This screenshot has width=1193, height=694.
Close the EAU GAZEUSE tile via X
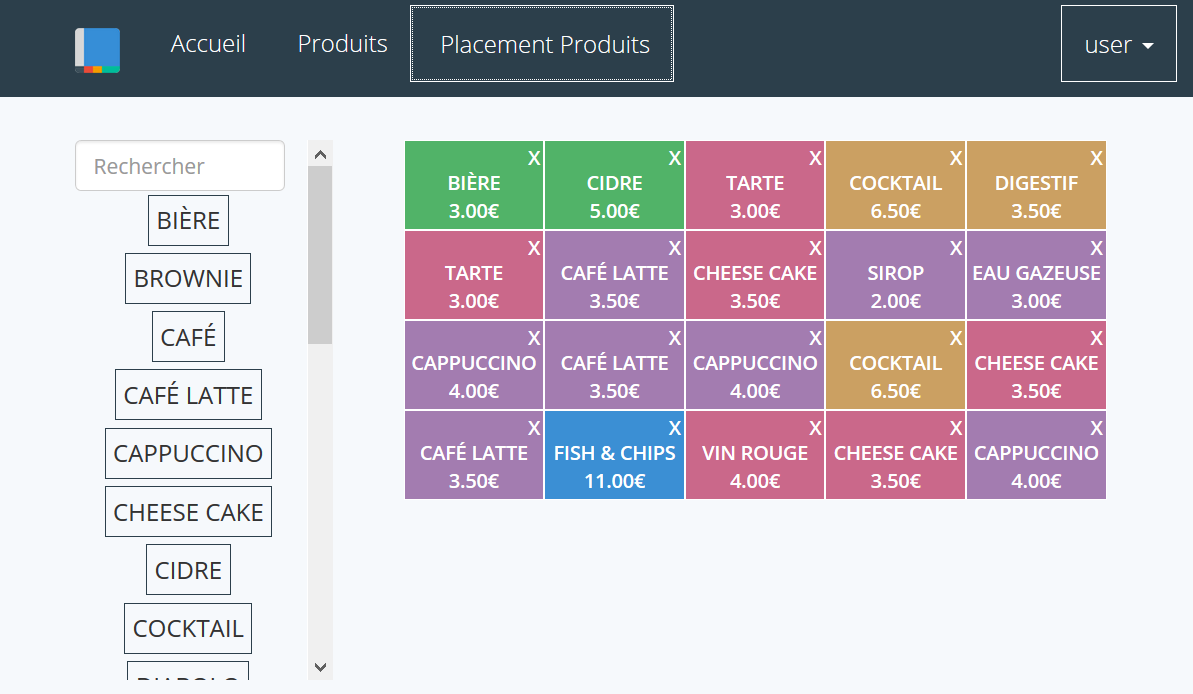(1097, 248)
